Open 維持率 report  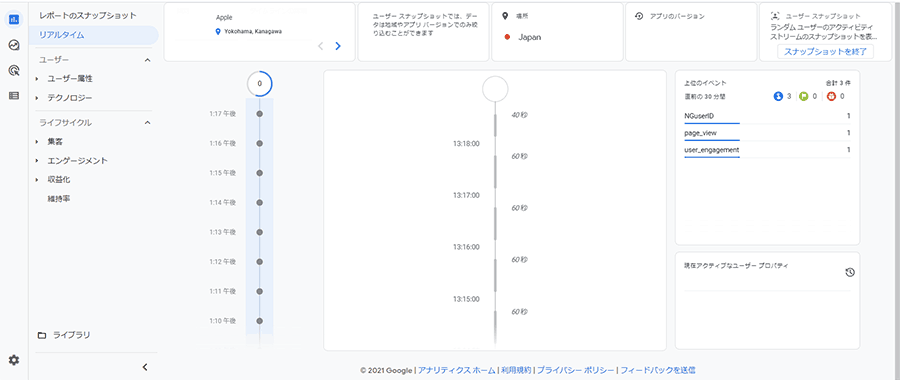click(59, 199)
